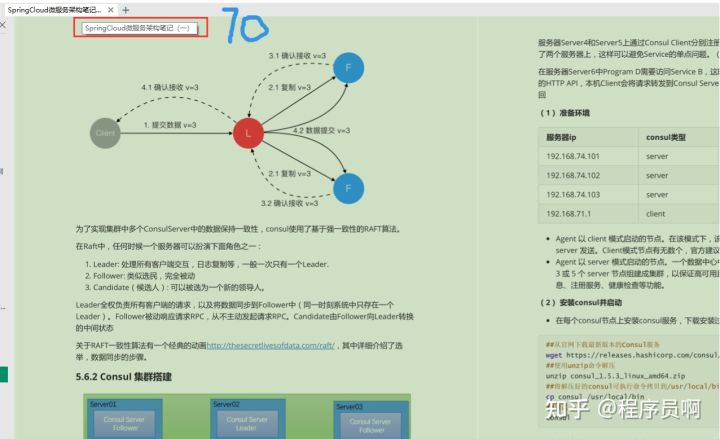Screen dimensions: 720x439
Task: Click the 'consul类型' table header
Action: tap(666, 137)
